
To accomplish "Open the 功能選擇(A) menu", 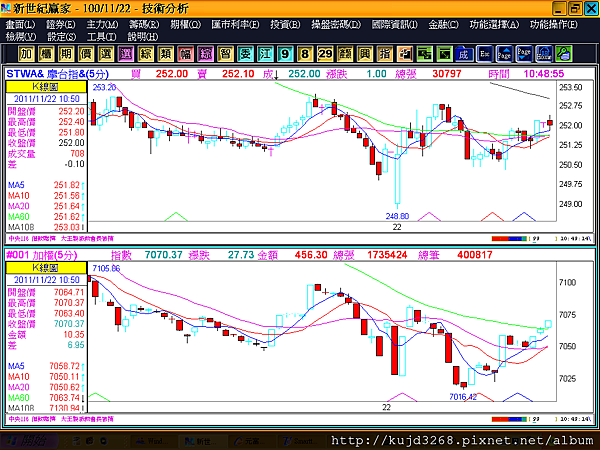I will pos(494,24).
